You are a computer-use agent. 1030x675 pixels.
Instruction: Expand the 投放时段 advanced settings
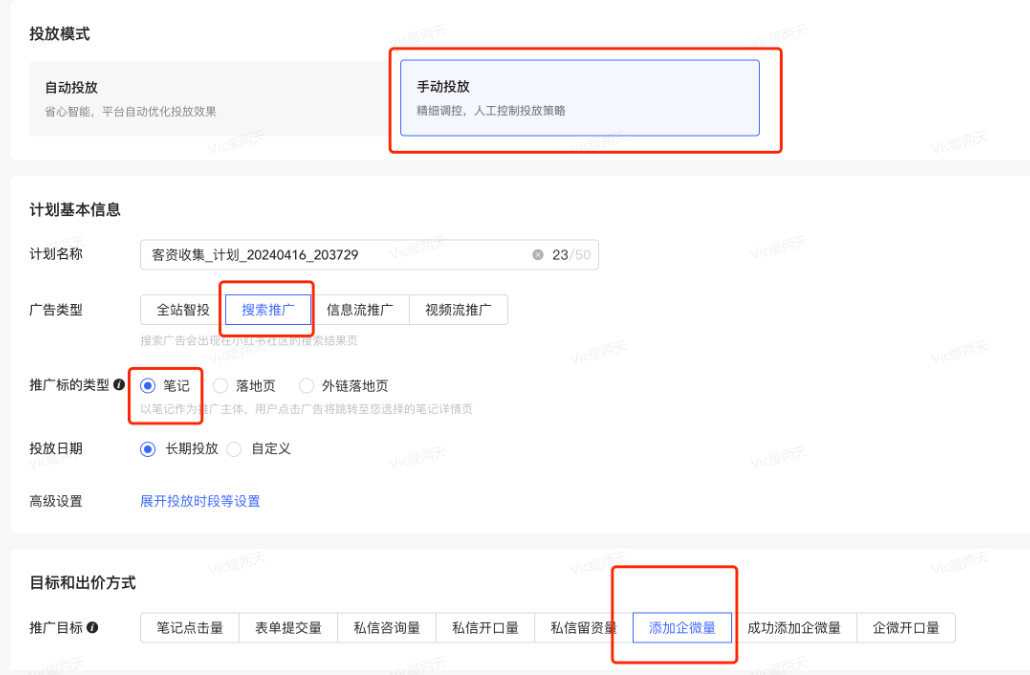point(200,500)
